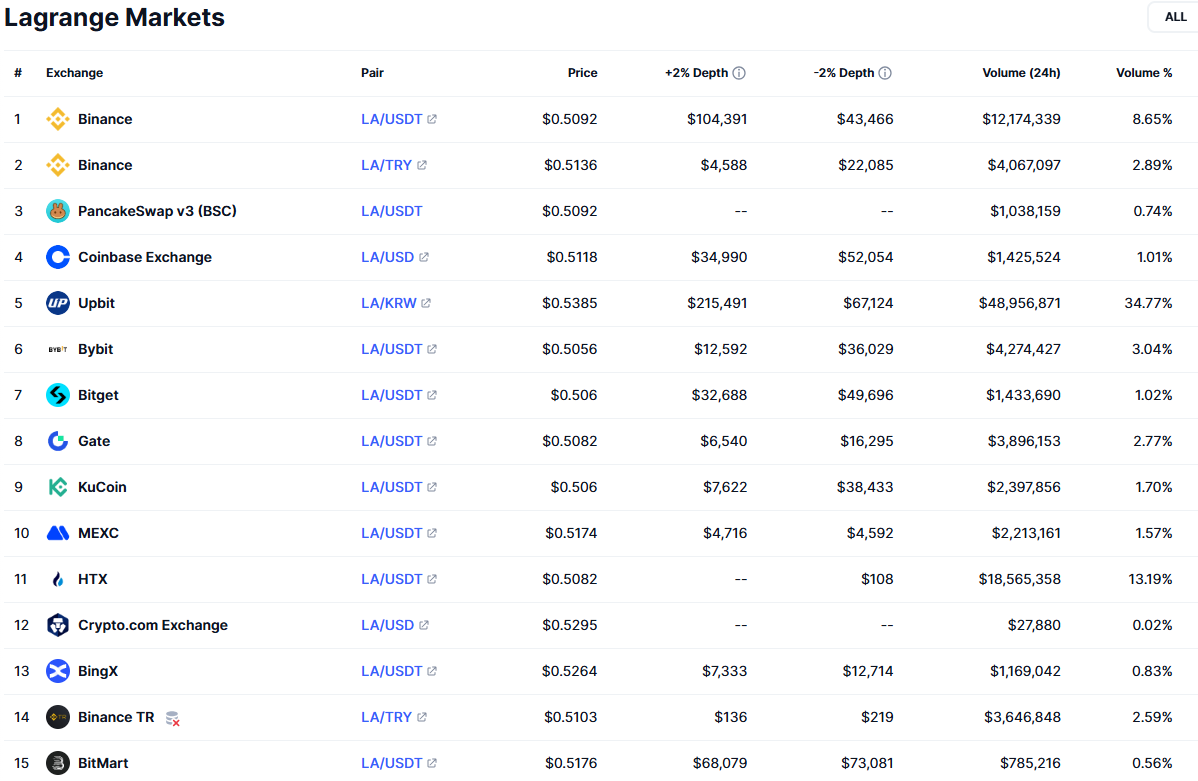The width and height of the screenshot is (1198, 781).
Task: Open the Upbit LA/KRW pair link
Action: 388,303
